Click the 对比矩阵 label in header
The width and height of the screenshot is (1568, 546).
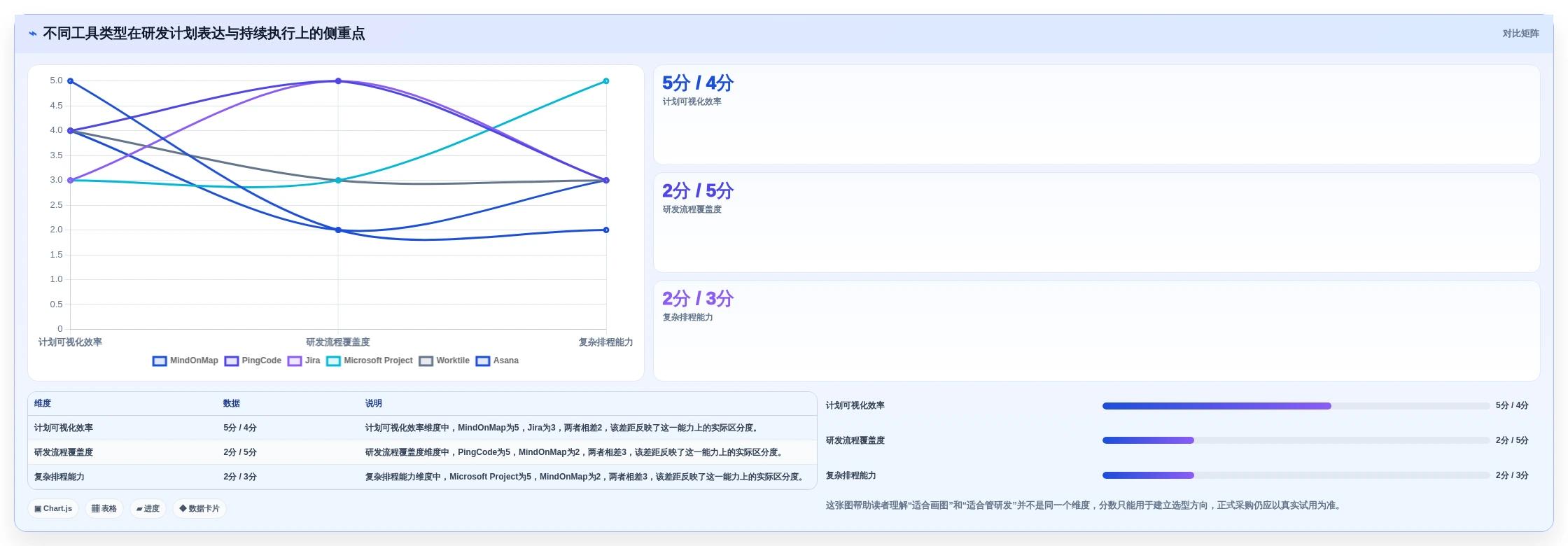pos(1520,34)
